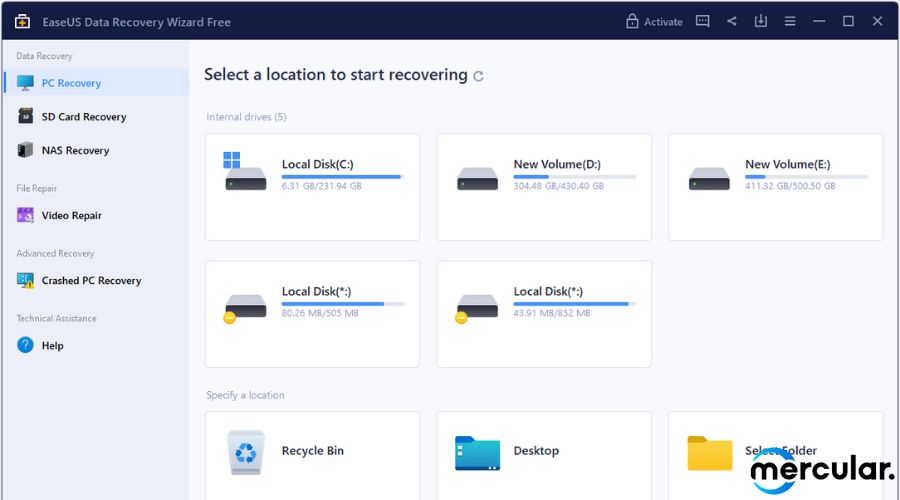The image size is (900, 500).
Task: Click drive icon of 852 MB Local Disk
Action: [477, 308]
